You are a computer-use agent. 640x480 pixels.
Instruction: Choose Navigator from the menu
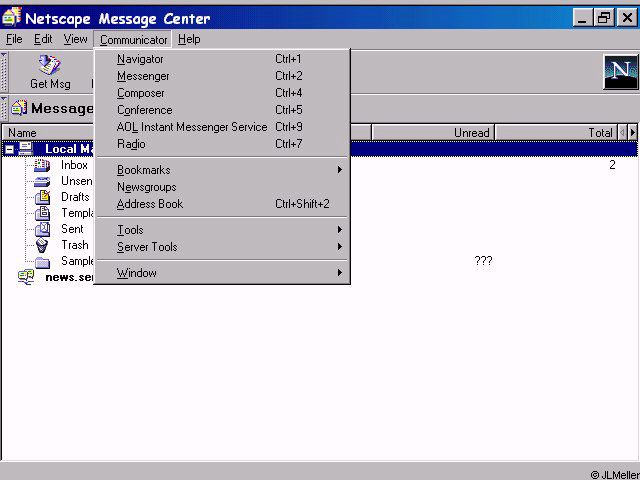(x=222, y=59)
